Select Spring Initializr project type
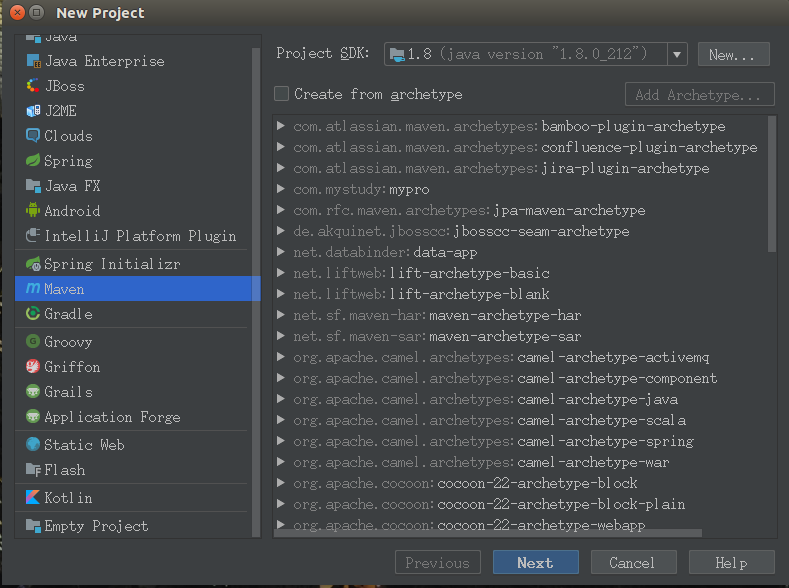 (x=134, y=264)
